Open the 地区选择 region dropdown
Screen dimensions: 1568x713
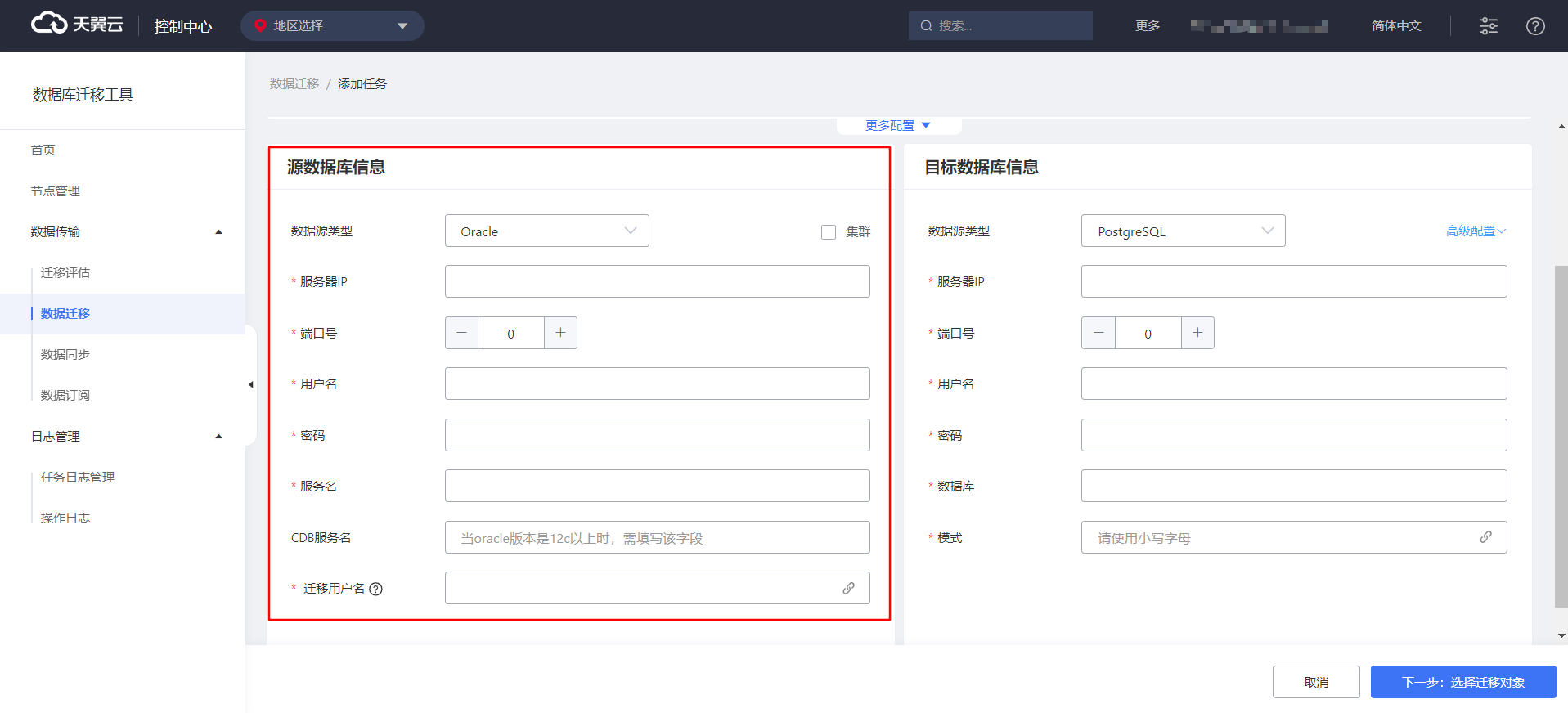click(x=332, y=25)
